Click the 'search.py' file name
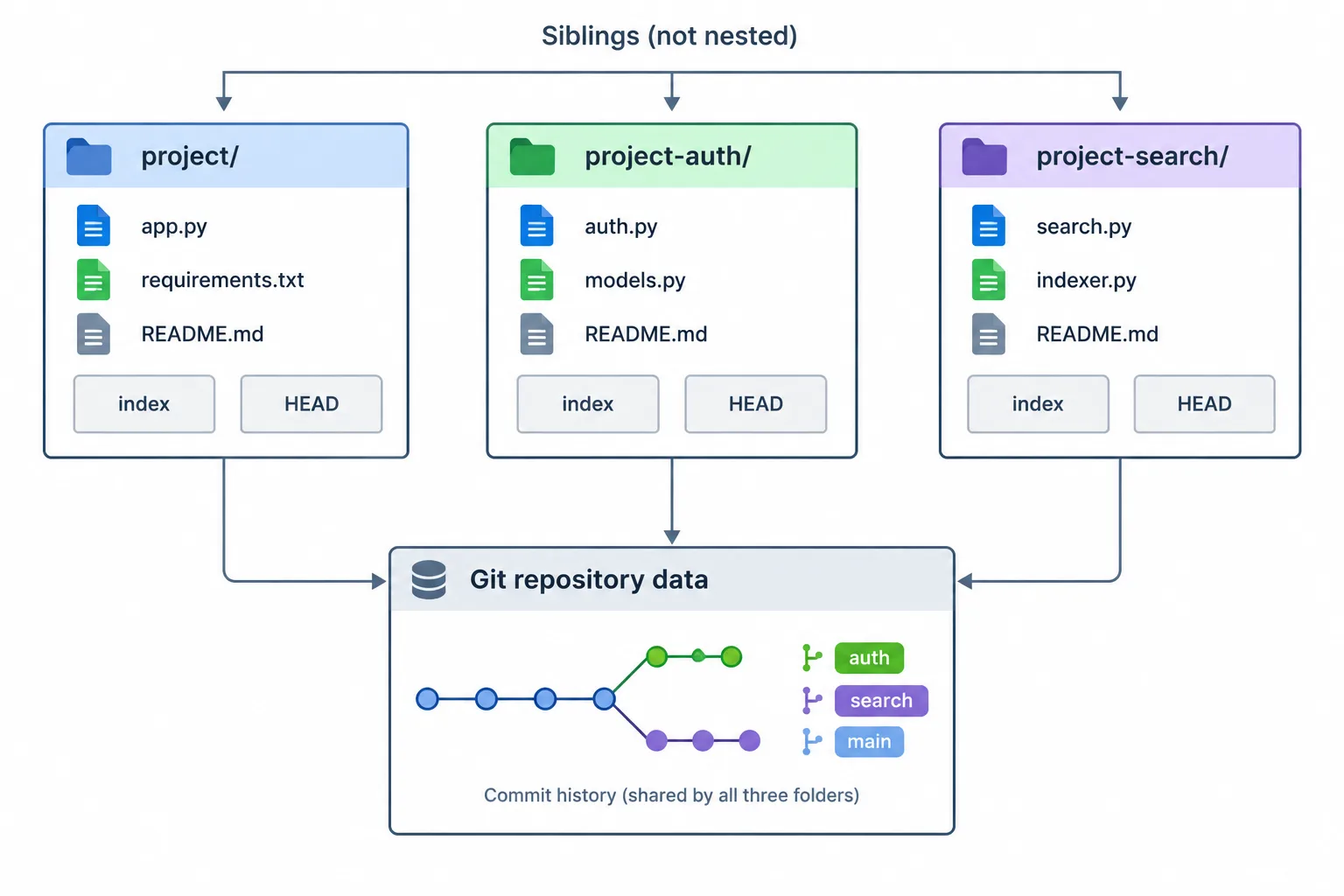 1083,227
